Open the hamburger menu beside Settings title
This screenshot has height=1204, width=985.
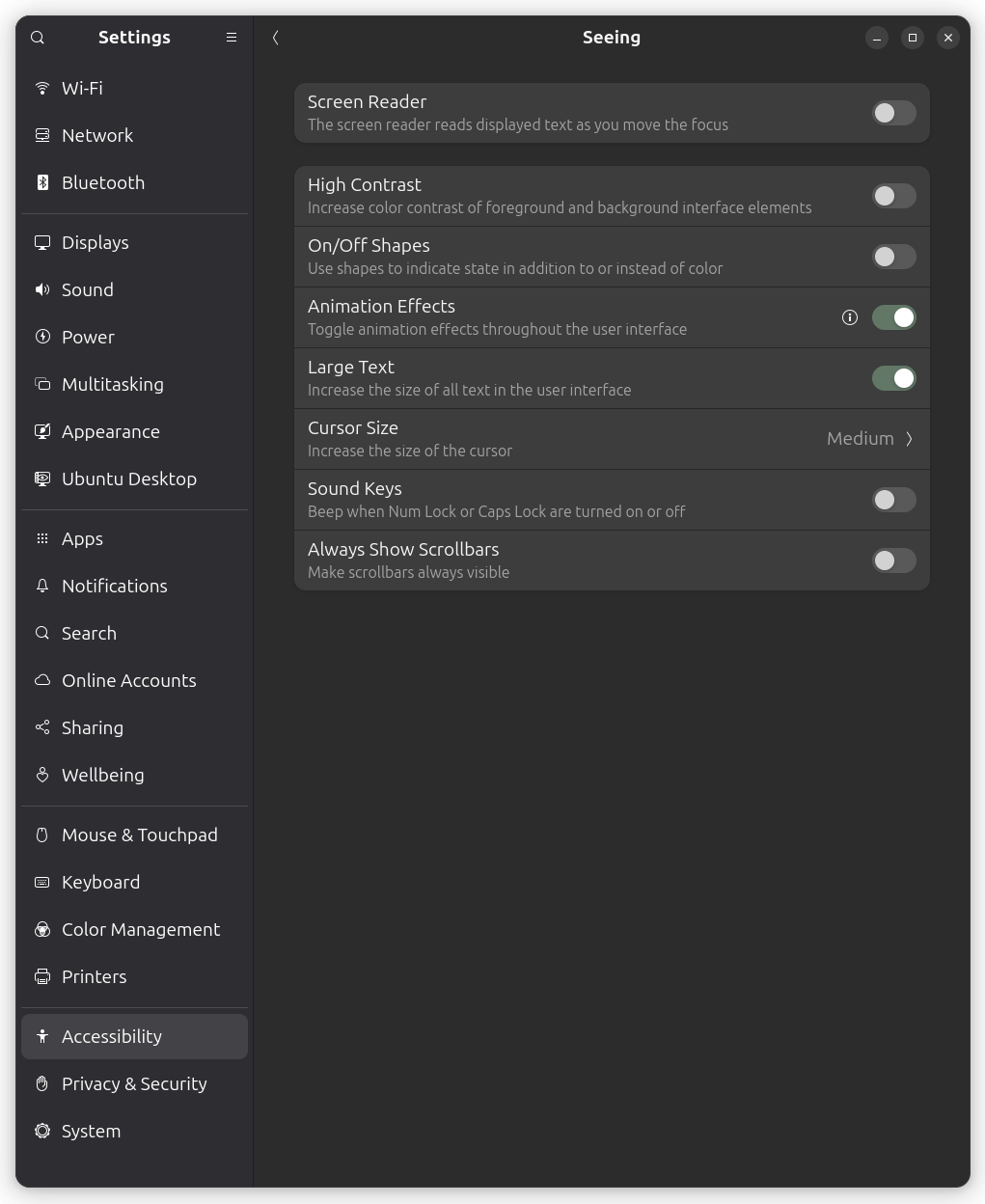point(232,38)
